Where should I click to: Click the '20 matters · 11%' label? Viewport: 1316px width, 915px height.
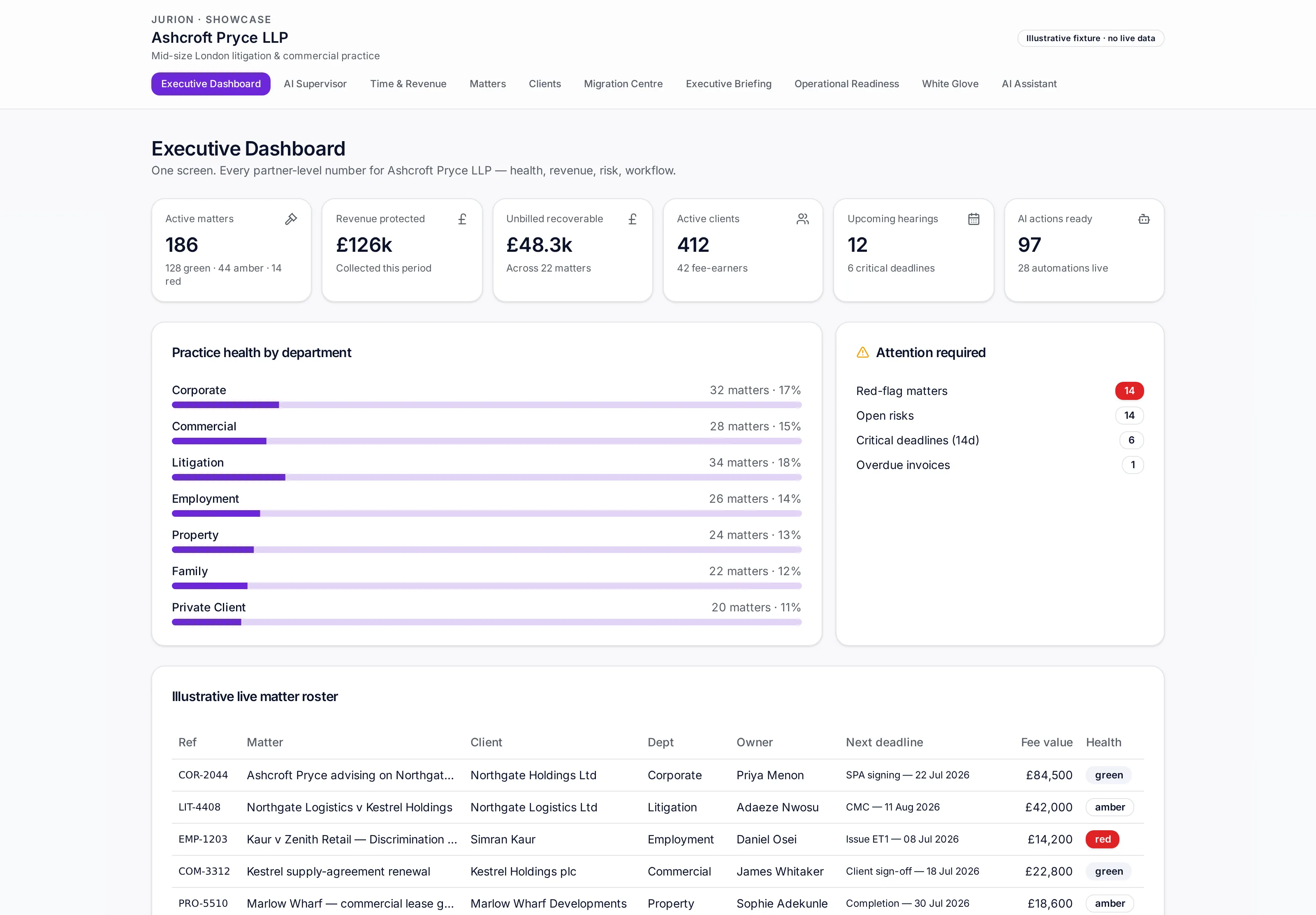(x=756, y=608)
